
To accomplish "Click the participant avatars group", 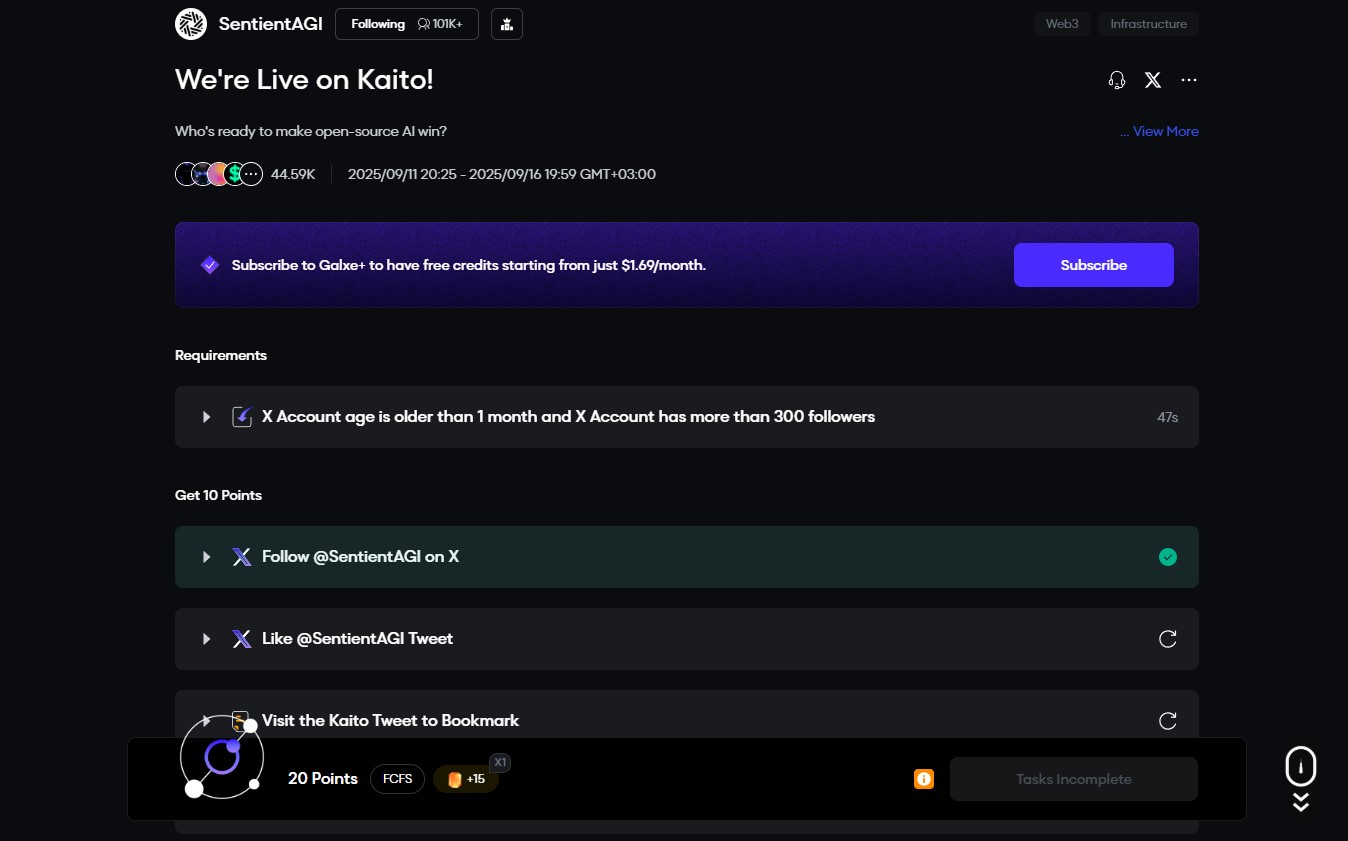I will [x=219, y=174].
